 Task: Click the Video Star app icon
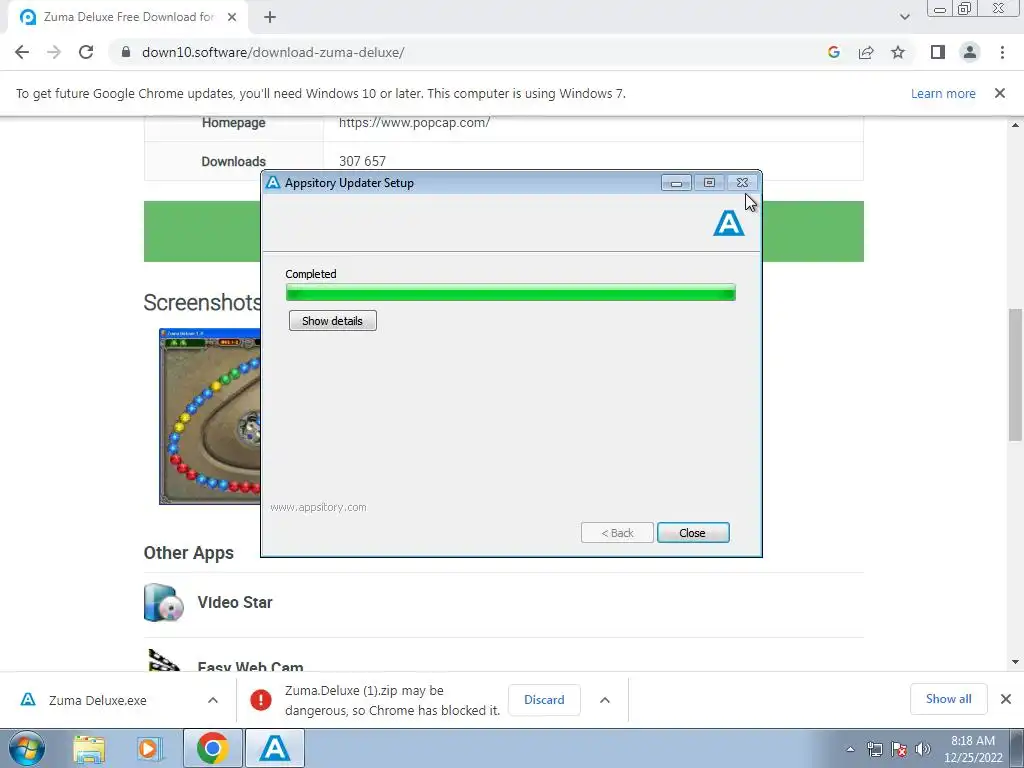(163, 602)
